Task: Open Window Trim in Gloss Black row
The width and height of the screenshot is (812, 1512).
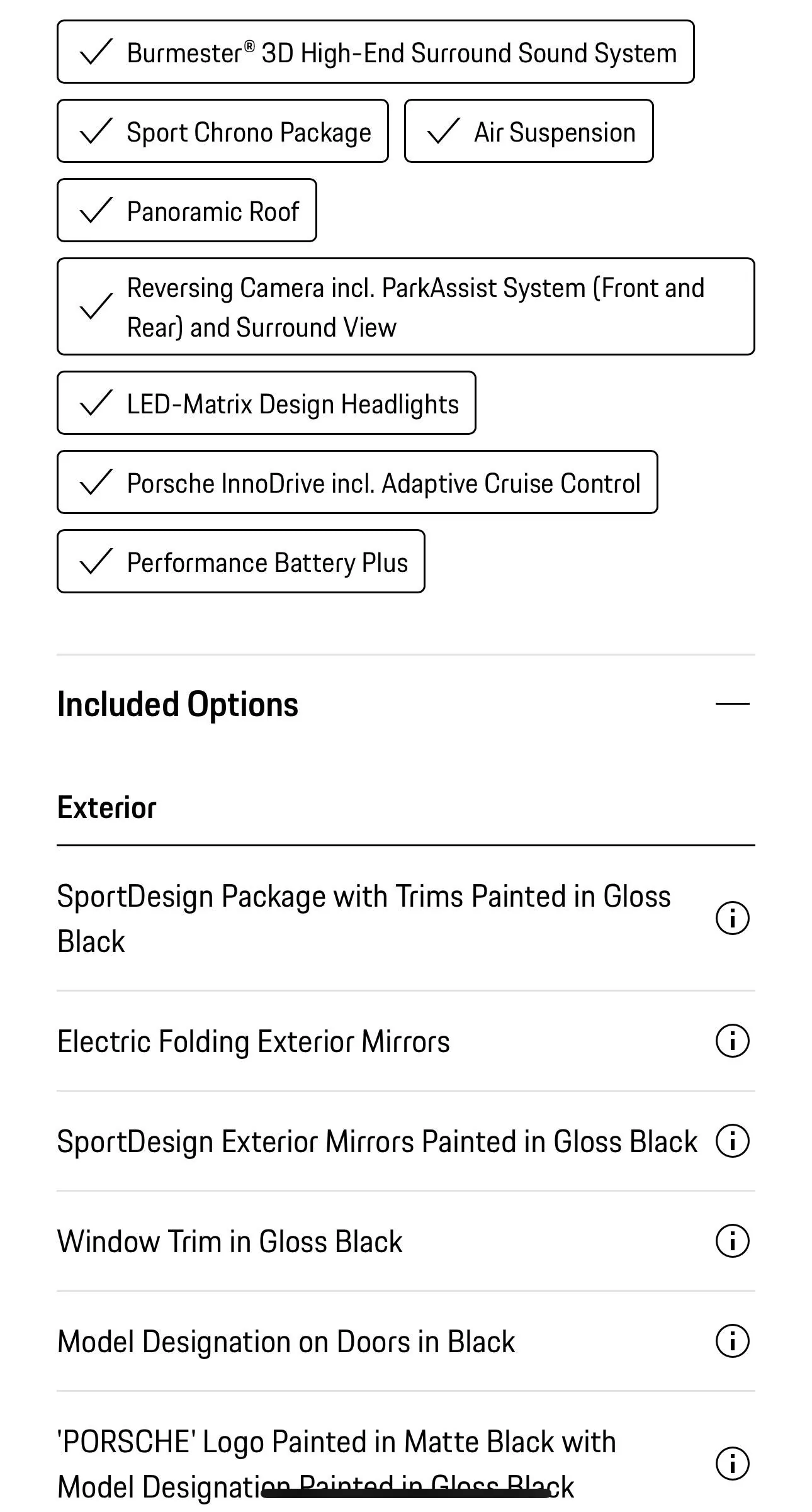Action: tap(406, 1241)
